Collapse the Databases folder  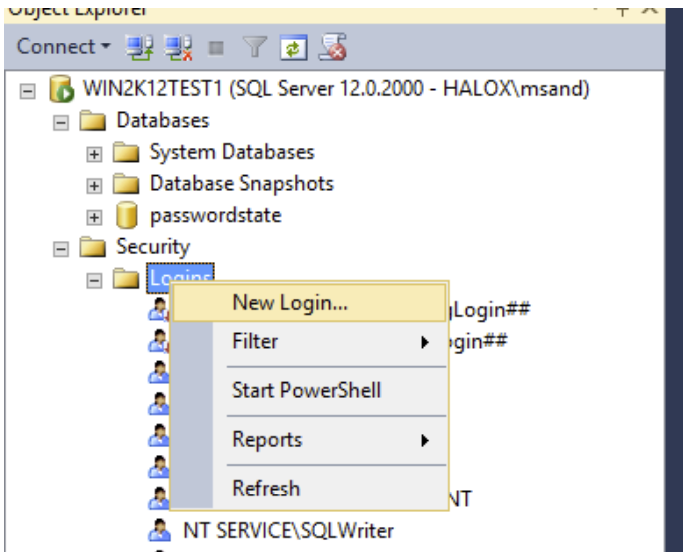61,123
